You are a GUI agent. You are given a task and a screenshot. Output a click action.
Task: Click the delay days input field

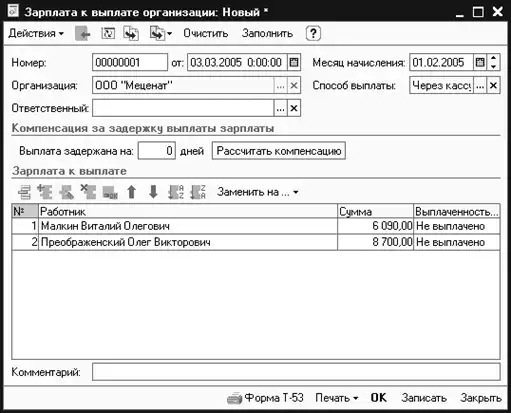coord(157,151)
